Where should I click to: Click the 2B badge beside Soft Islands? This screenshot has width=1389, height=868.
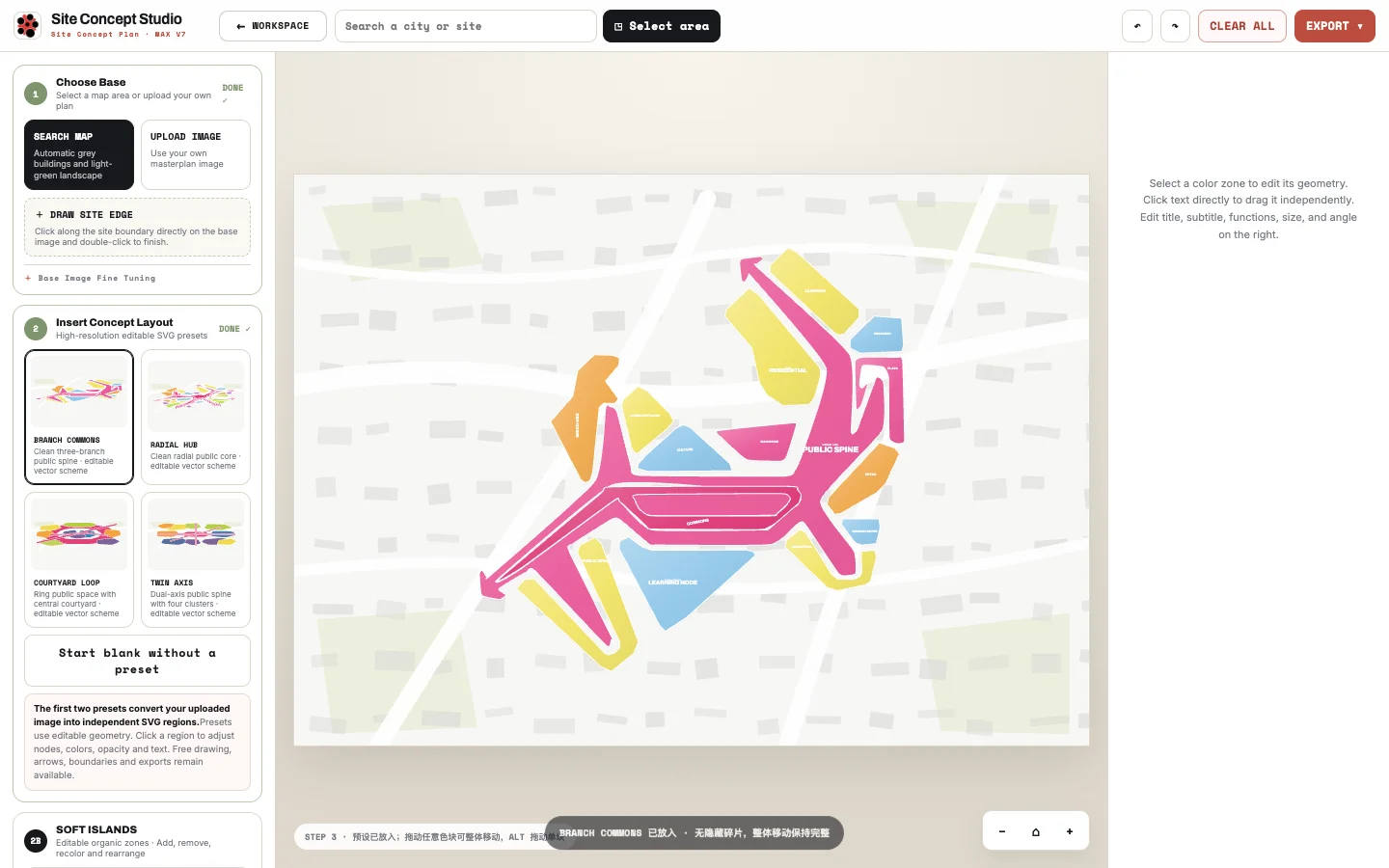(36, 841)
